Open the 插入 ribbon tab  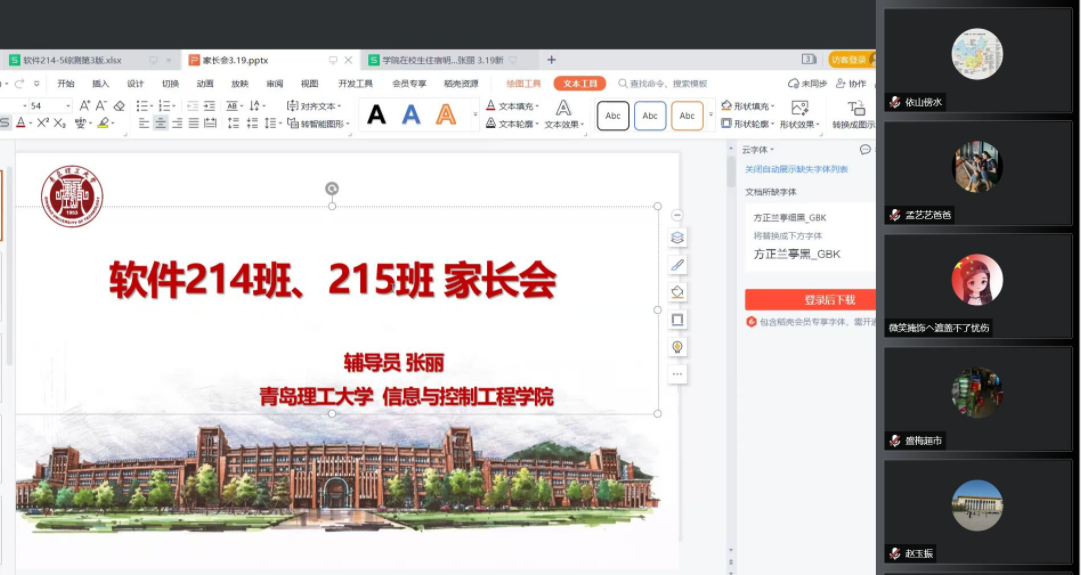coord(101,84)
